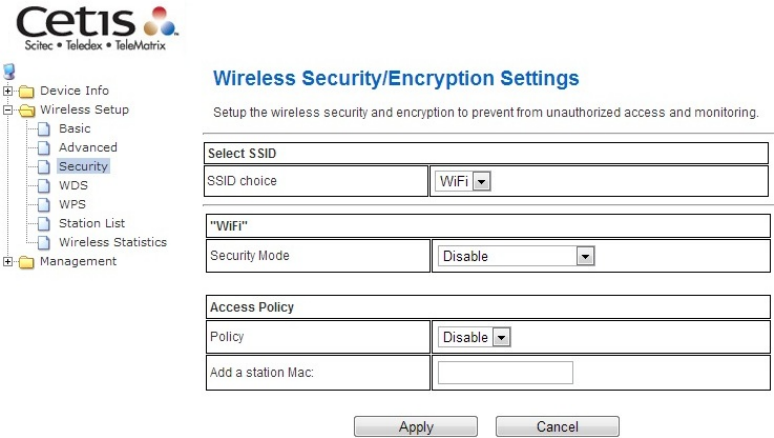Screen dimensions: 774x438
Task: Click the Cancel button
Action: [557, 427]
